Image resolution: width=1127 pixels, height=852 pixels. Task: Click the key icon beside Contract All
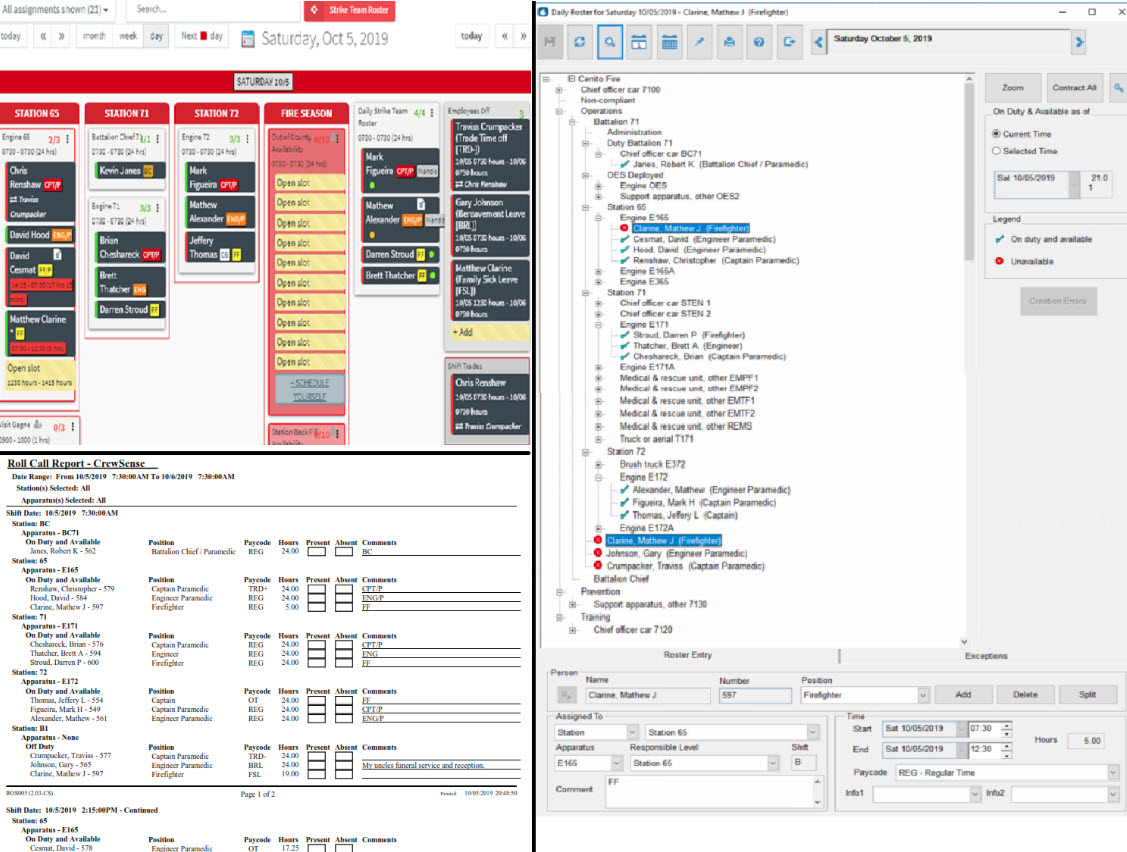(x=1118, y=88)
